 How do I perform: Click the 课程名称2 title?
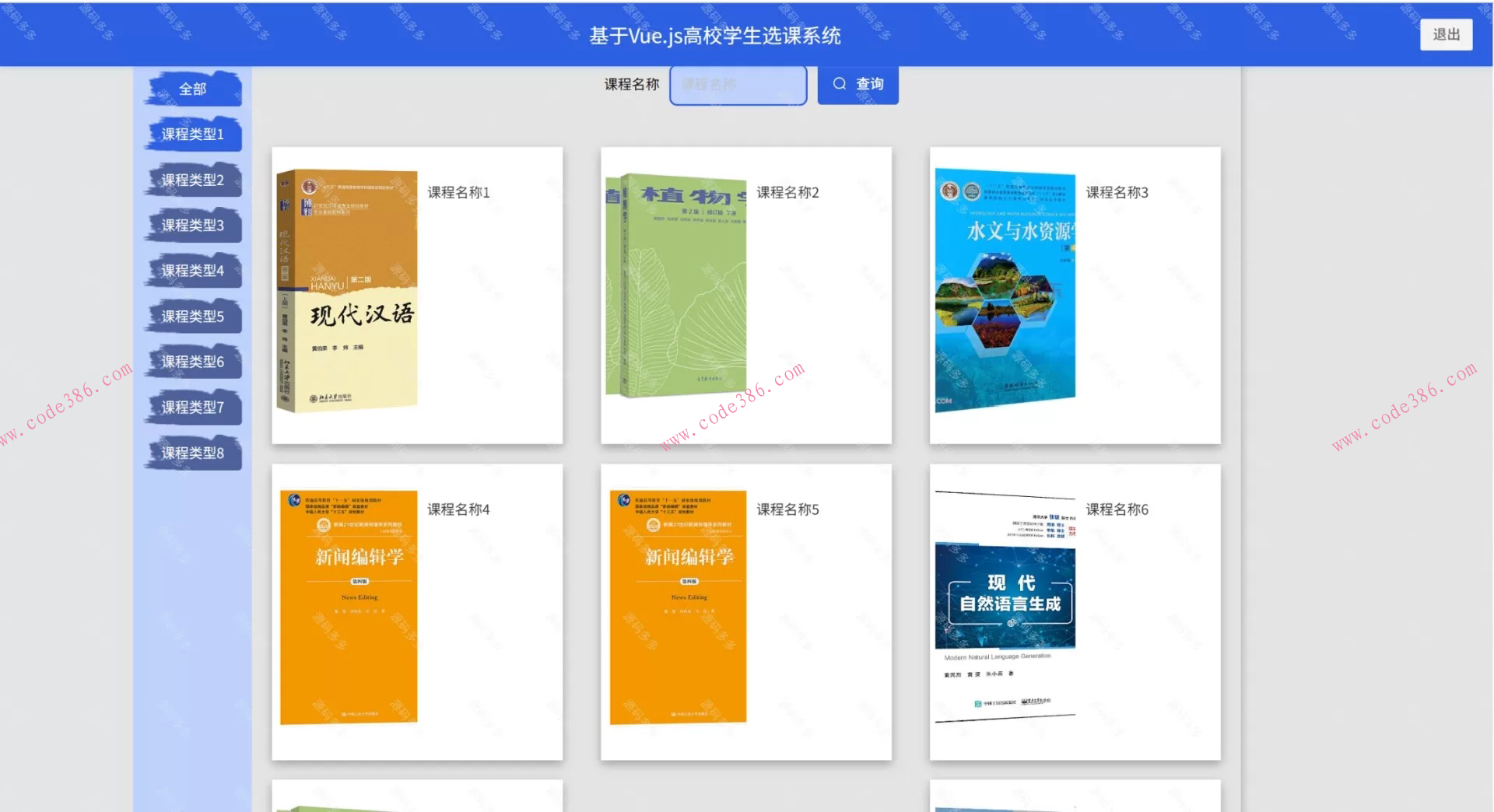pyautogui.click(x=787, y=192)
